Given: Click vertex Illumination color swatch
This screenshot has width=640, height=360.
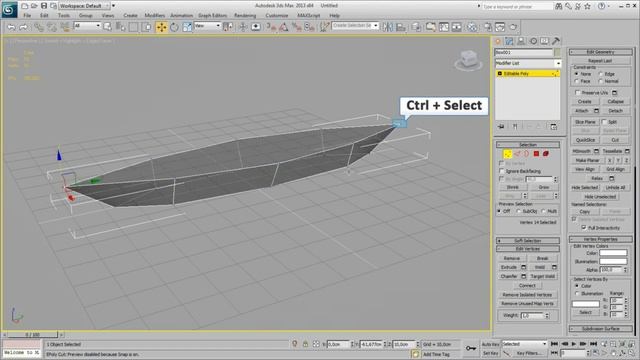Looking at the screenshot, I should [x=613, y=261].
